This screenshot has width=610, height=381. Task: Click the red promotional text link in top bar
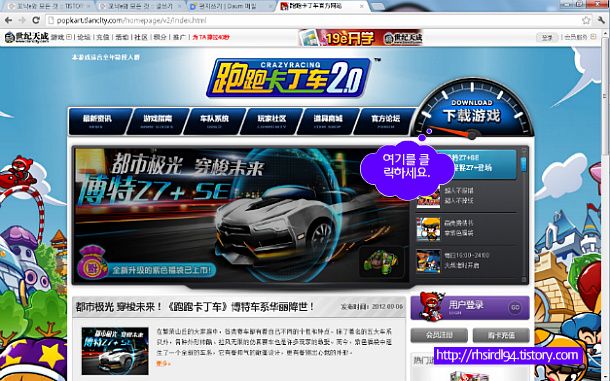pos(211,37)
